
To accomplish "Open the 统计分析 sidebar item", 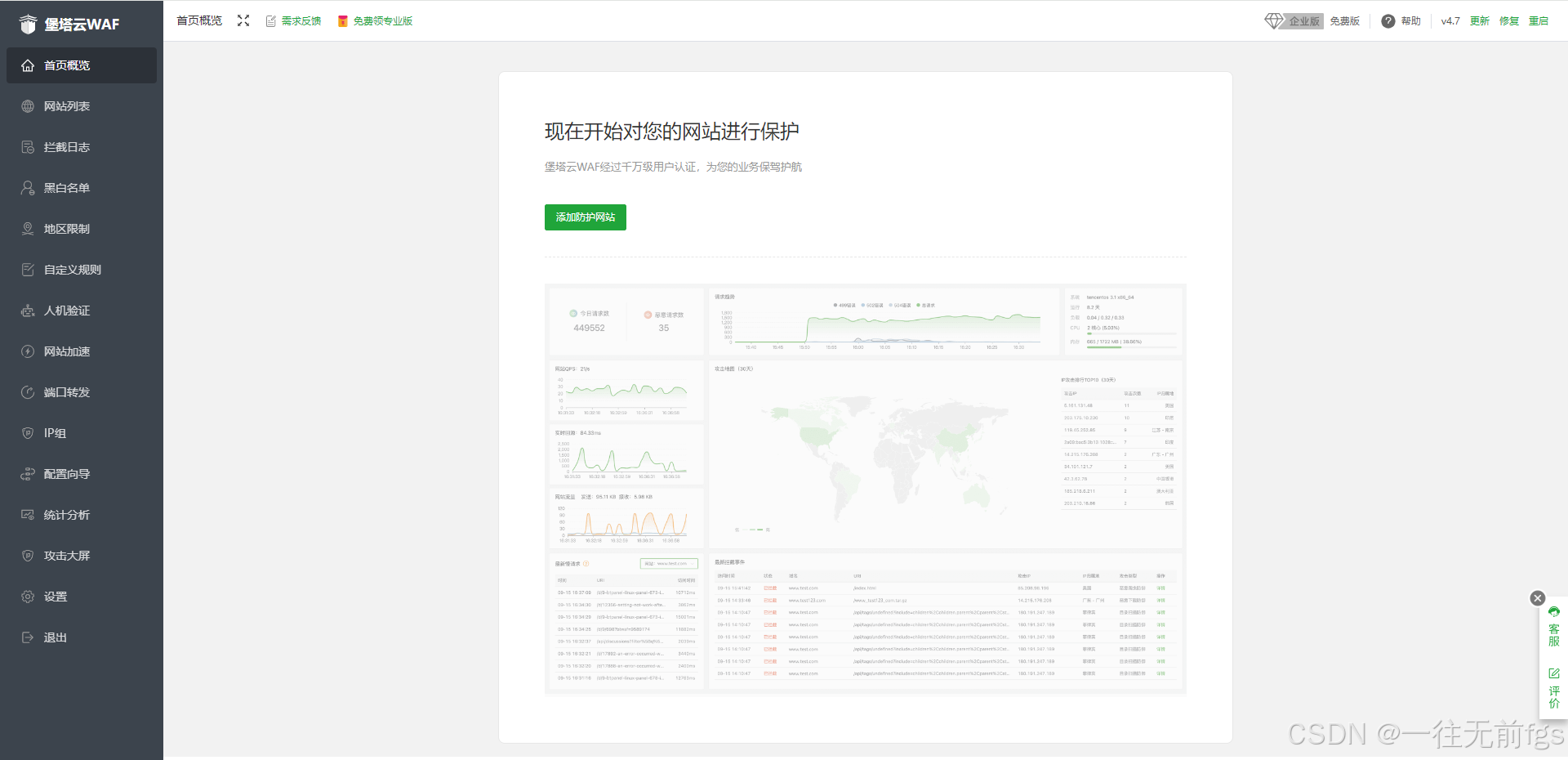I will (82, 515).
